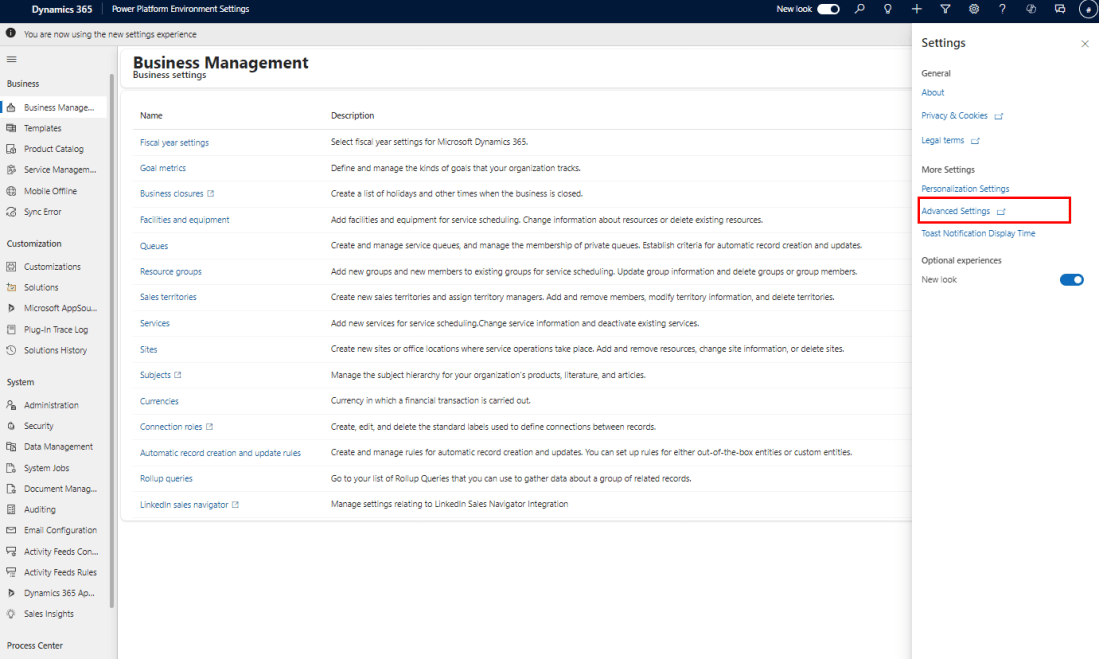Open Solutions under Customization
Image resolution: width=1099 pixels, height=659 pixels.
(x=41, y=288)
